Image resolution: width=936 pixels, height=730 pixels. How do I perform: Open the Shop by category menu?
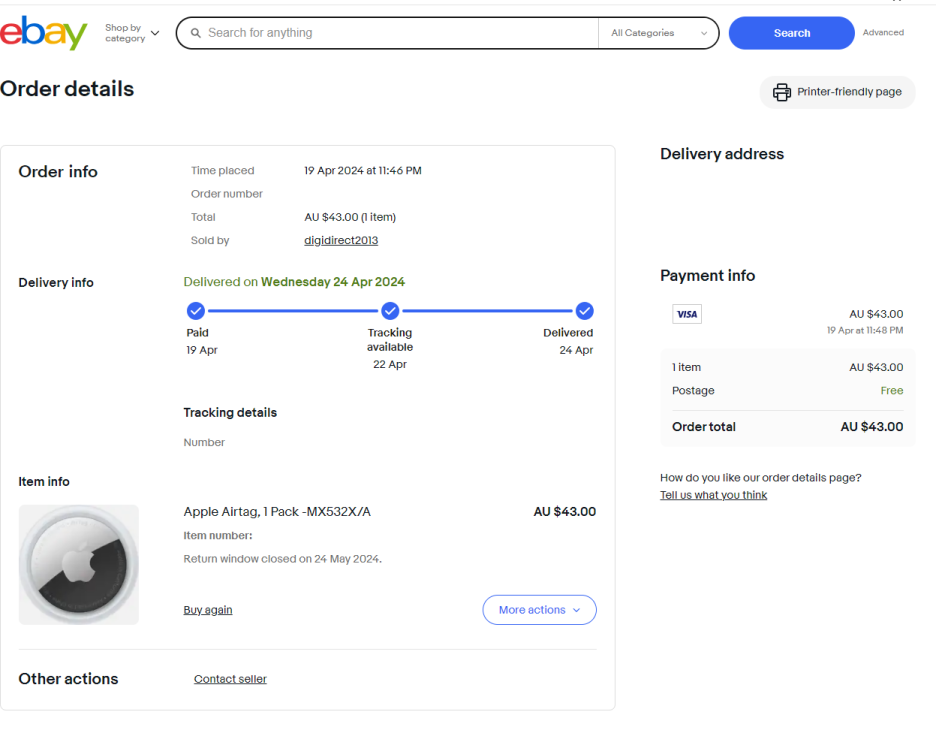[x=132, y=33]
